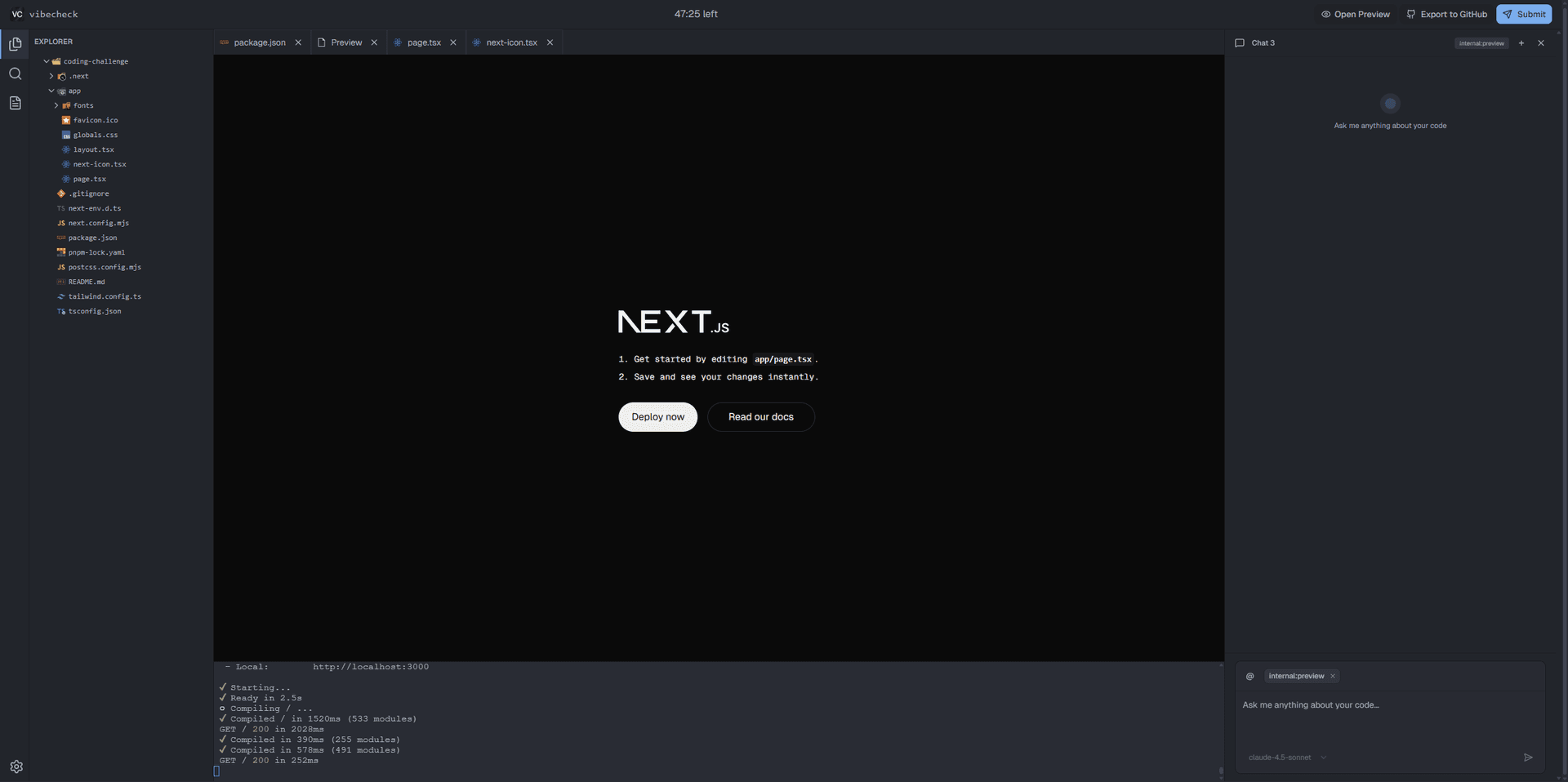This screenshot has height=782, width=1568.
Task: Close the page.tsx tab
Action: pyautogui.click(x=453, y=42)
